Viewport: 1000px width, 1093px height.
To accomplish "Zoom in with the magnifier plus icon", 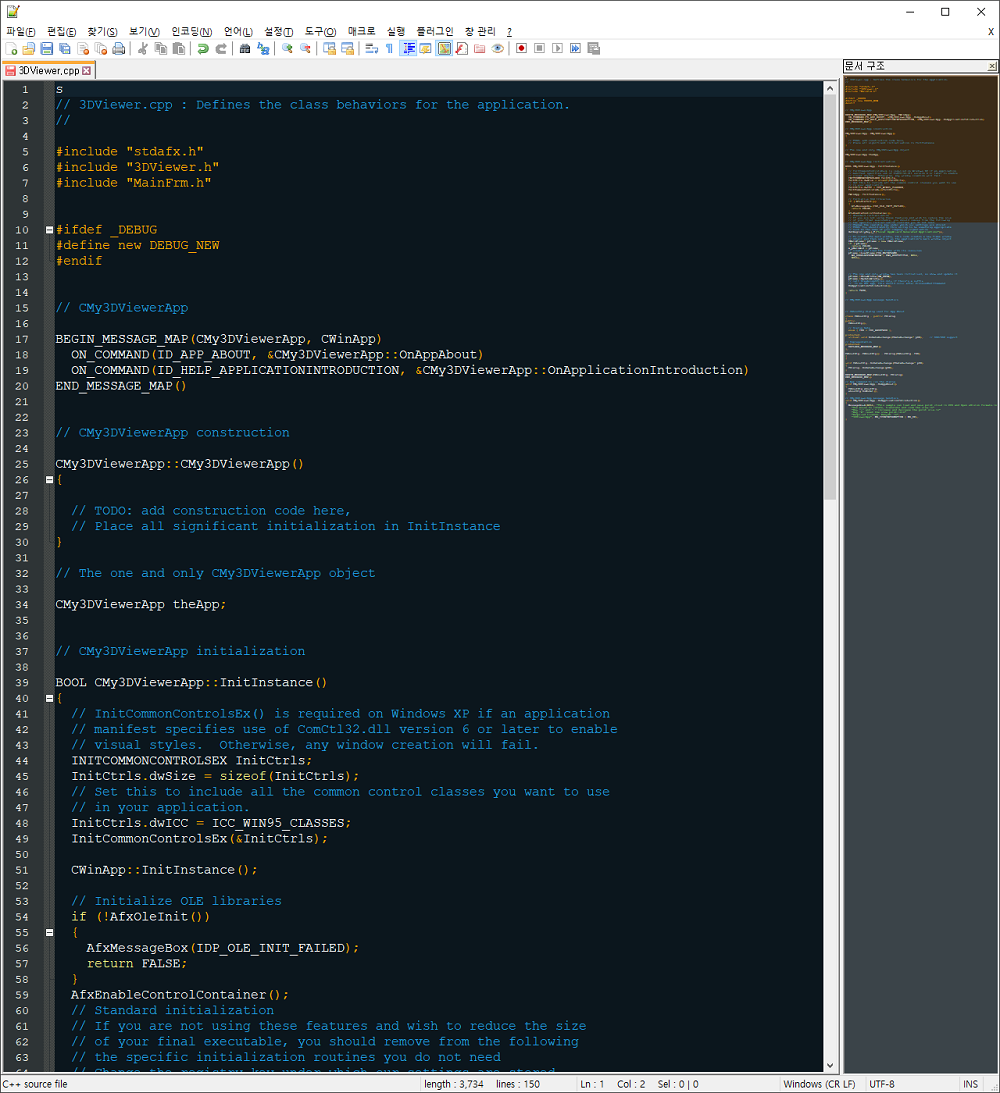I will (x=287, y=48).
